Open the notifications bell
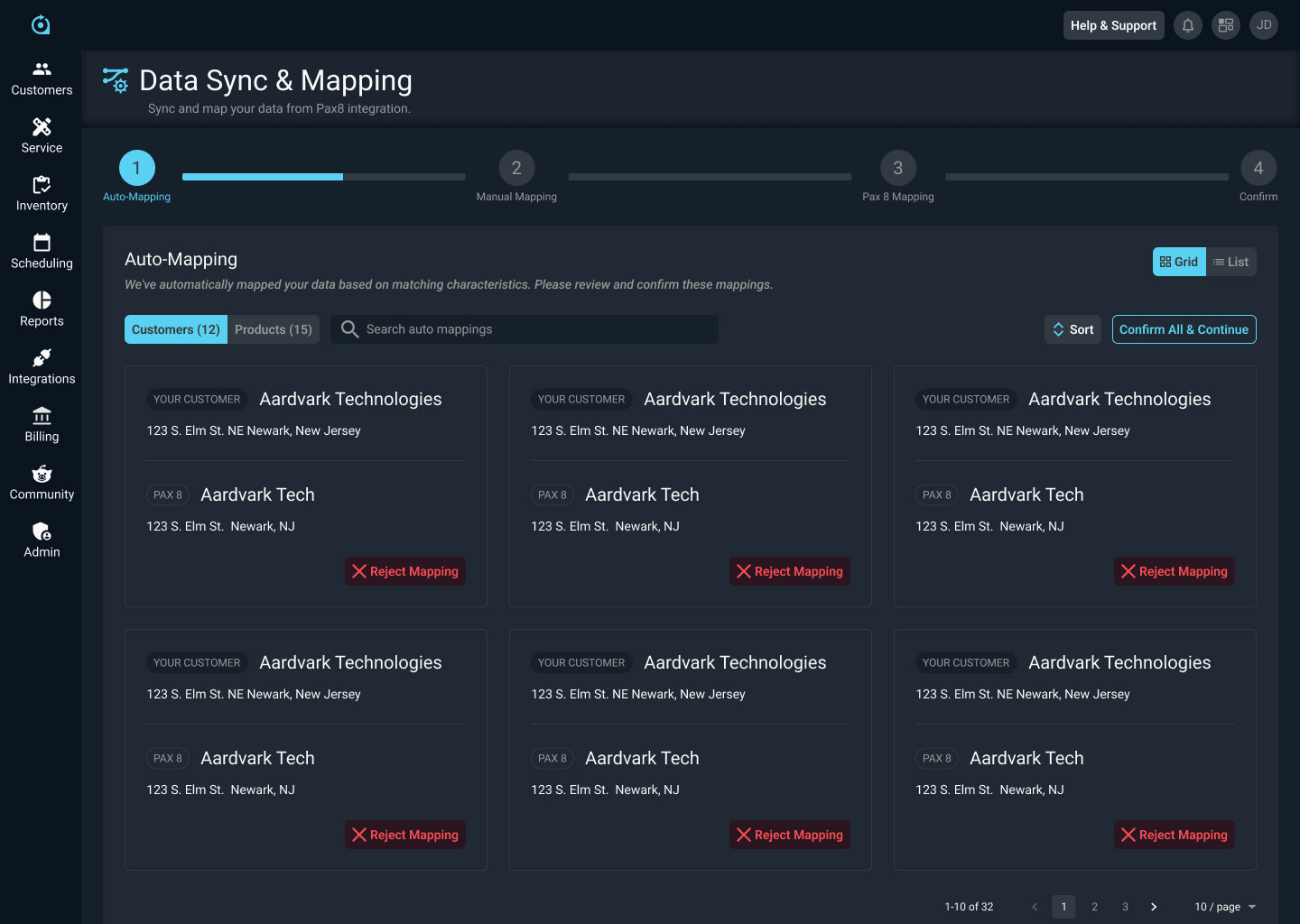The height and width of the screenshot is (924, 1300). [x=1188, y=25]
